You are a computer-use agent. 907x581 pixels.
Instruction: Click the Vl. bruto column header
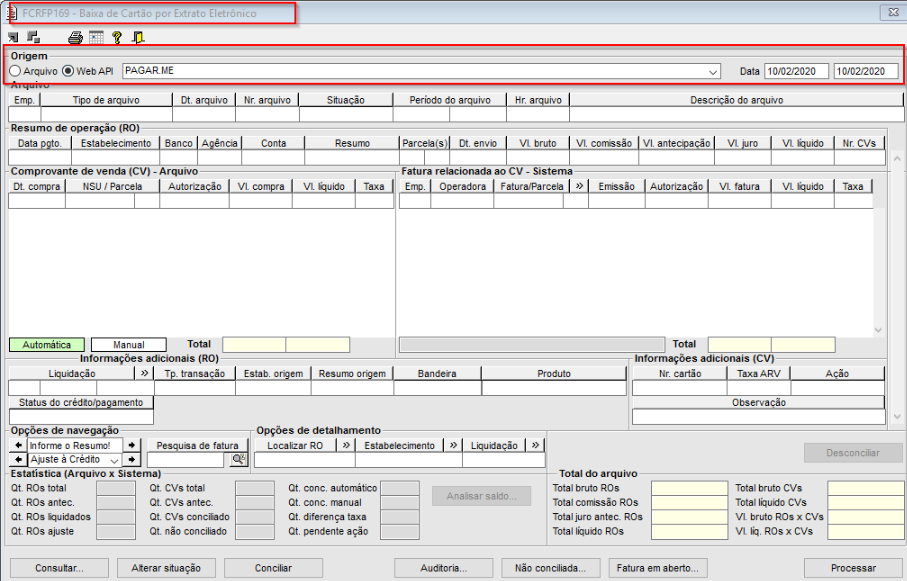[x=538, y=143]
